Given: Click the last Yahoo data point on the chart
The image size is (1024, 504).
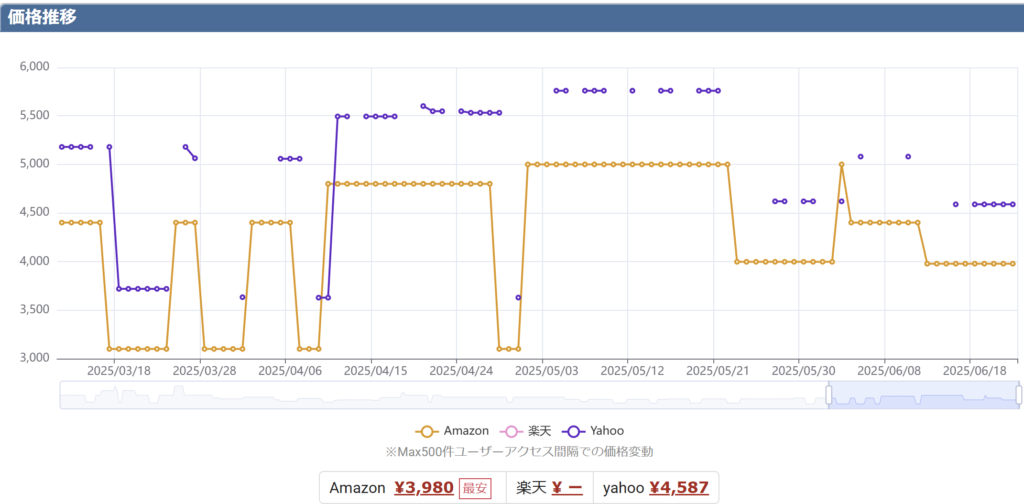Looking at the screenshot, I should [1013, 204].
